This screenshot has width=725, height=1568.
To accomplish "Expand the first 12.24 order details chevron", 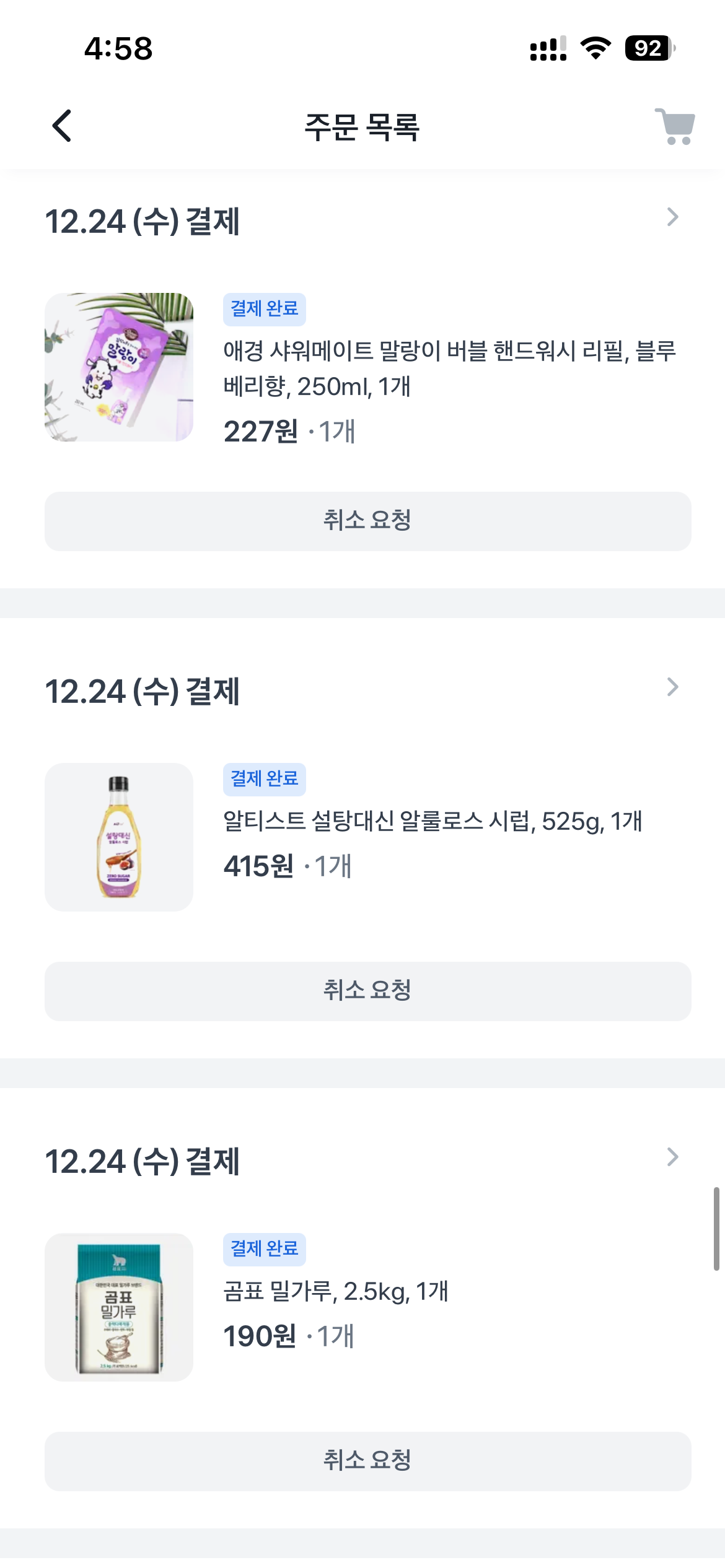I will click(x=672, y=217).
